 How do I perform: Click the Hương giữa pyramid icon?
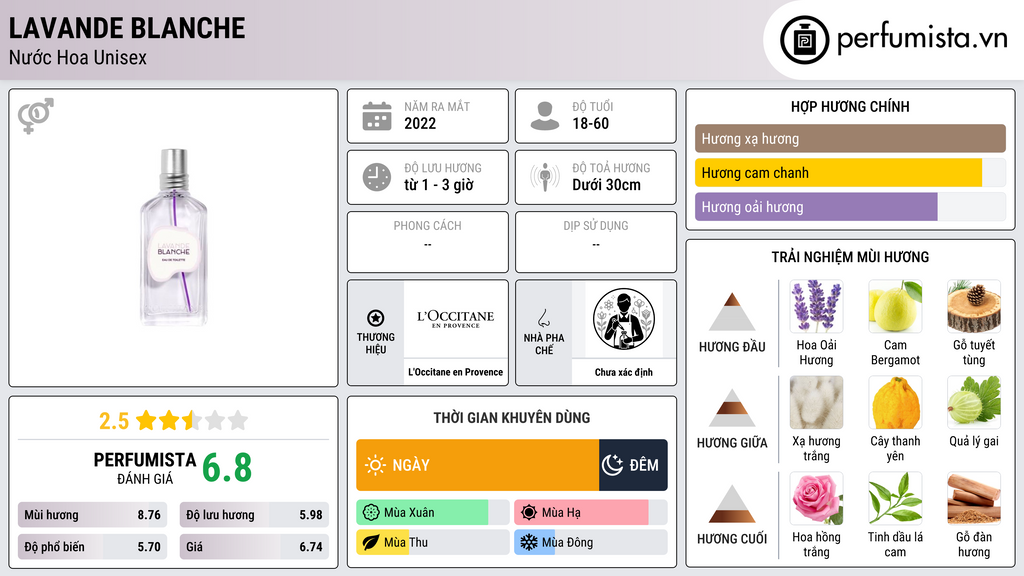pos(732,408)
